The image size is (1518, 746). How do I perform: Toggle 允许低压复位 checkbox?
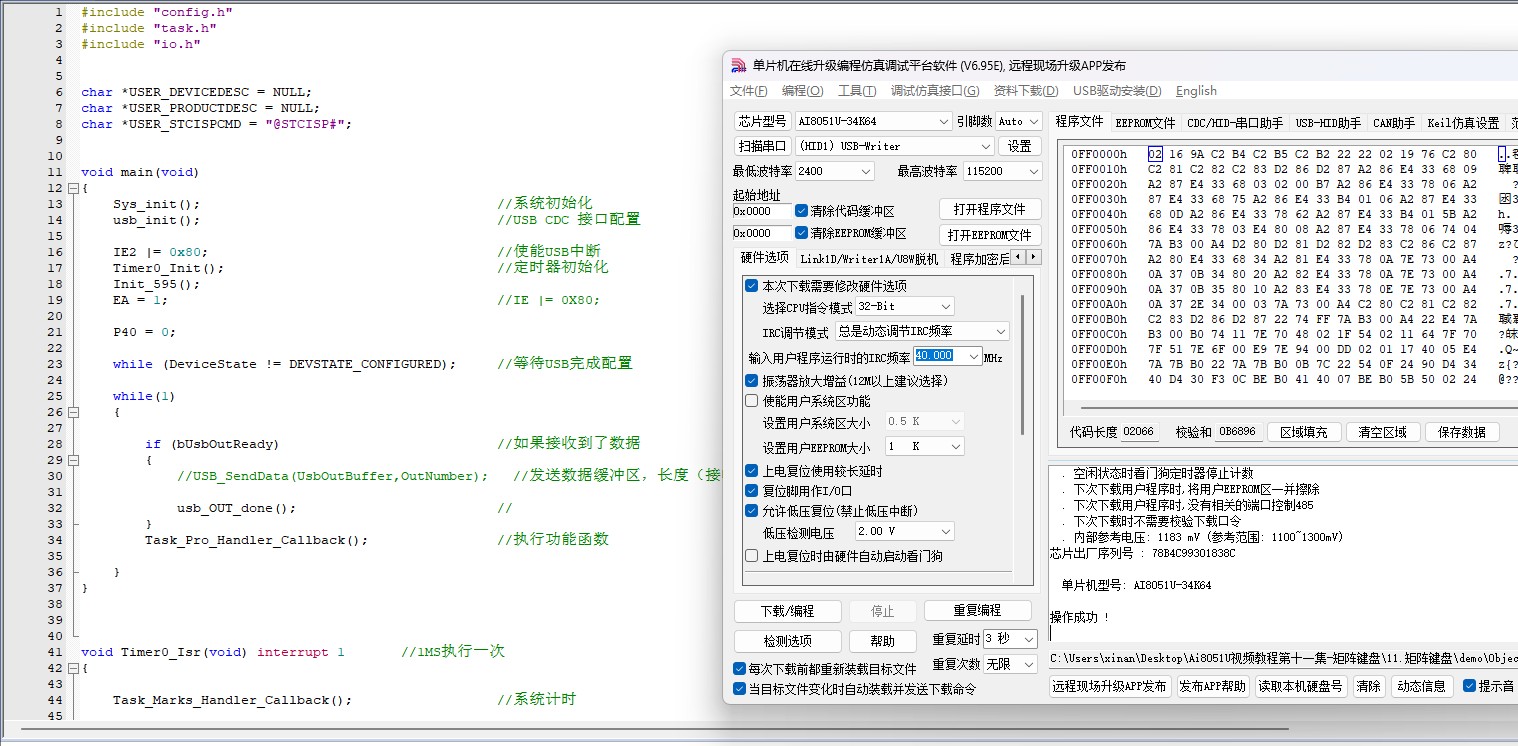click(x=752, y=511)
